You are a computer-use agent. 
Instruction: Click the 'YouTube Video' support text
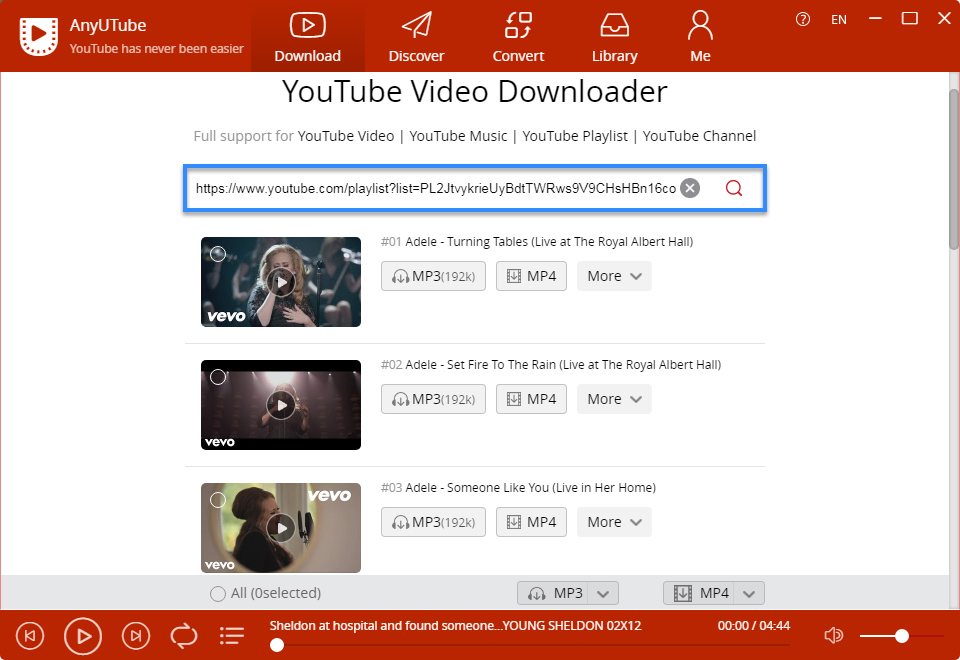(x=346, y=136)
